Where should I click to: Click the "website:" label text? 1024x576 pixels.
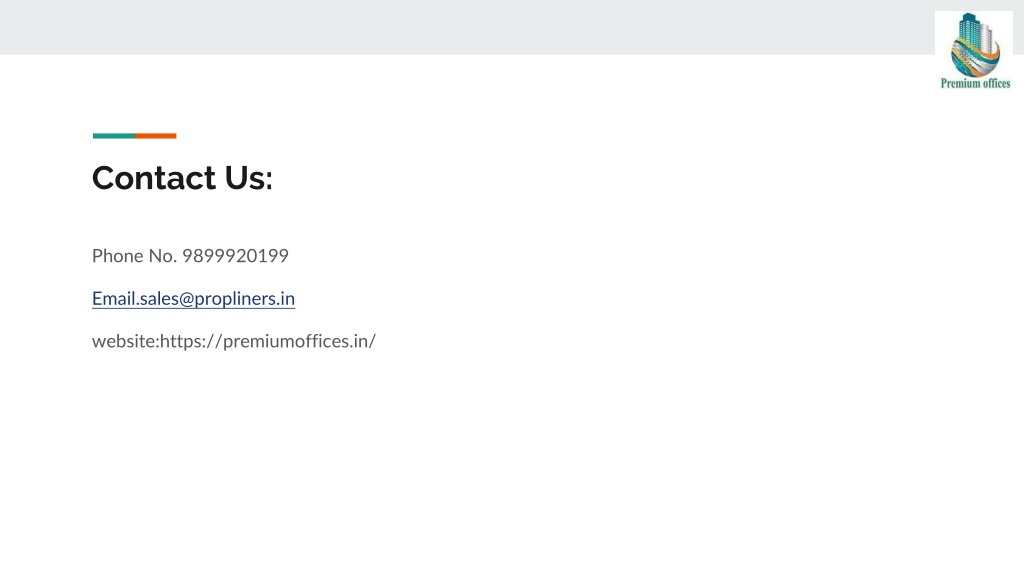[126, 341]
